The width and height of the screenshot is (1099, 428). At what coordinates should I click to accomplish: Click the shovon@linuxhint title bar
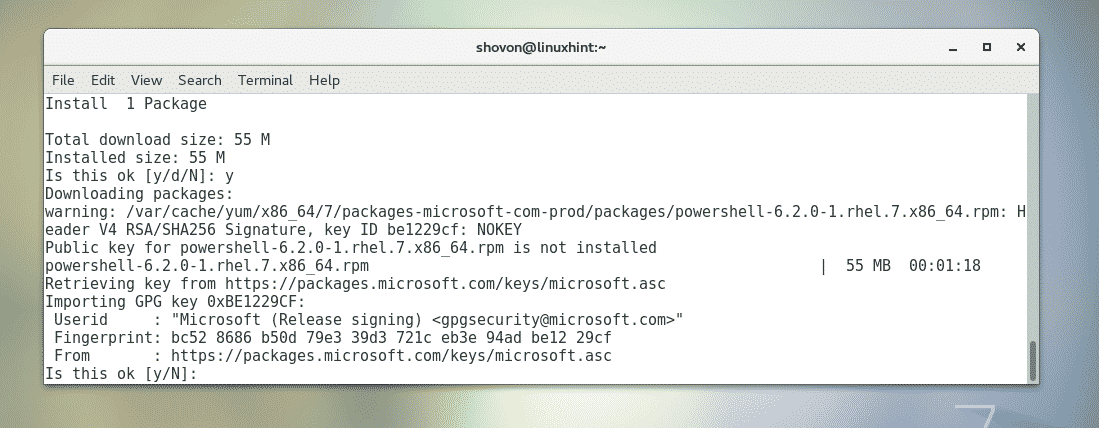[540, 47]
